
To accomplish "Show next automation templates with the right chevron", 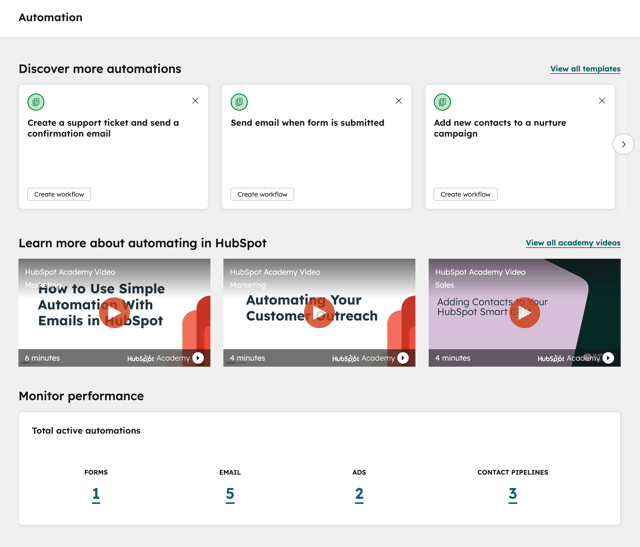I will [x=623, y=144].
